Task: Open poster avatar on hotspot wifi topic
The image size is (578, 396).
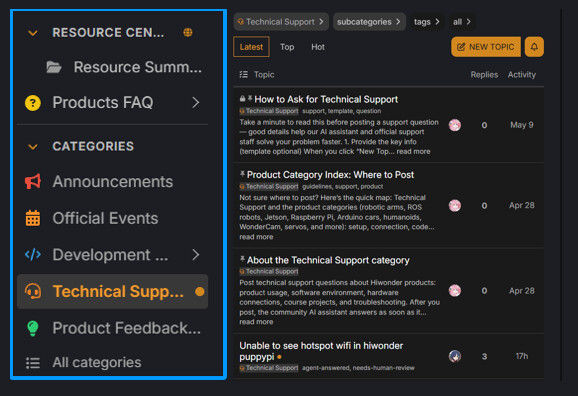Action: pos(455,357)
